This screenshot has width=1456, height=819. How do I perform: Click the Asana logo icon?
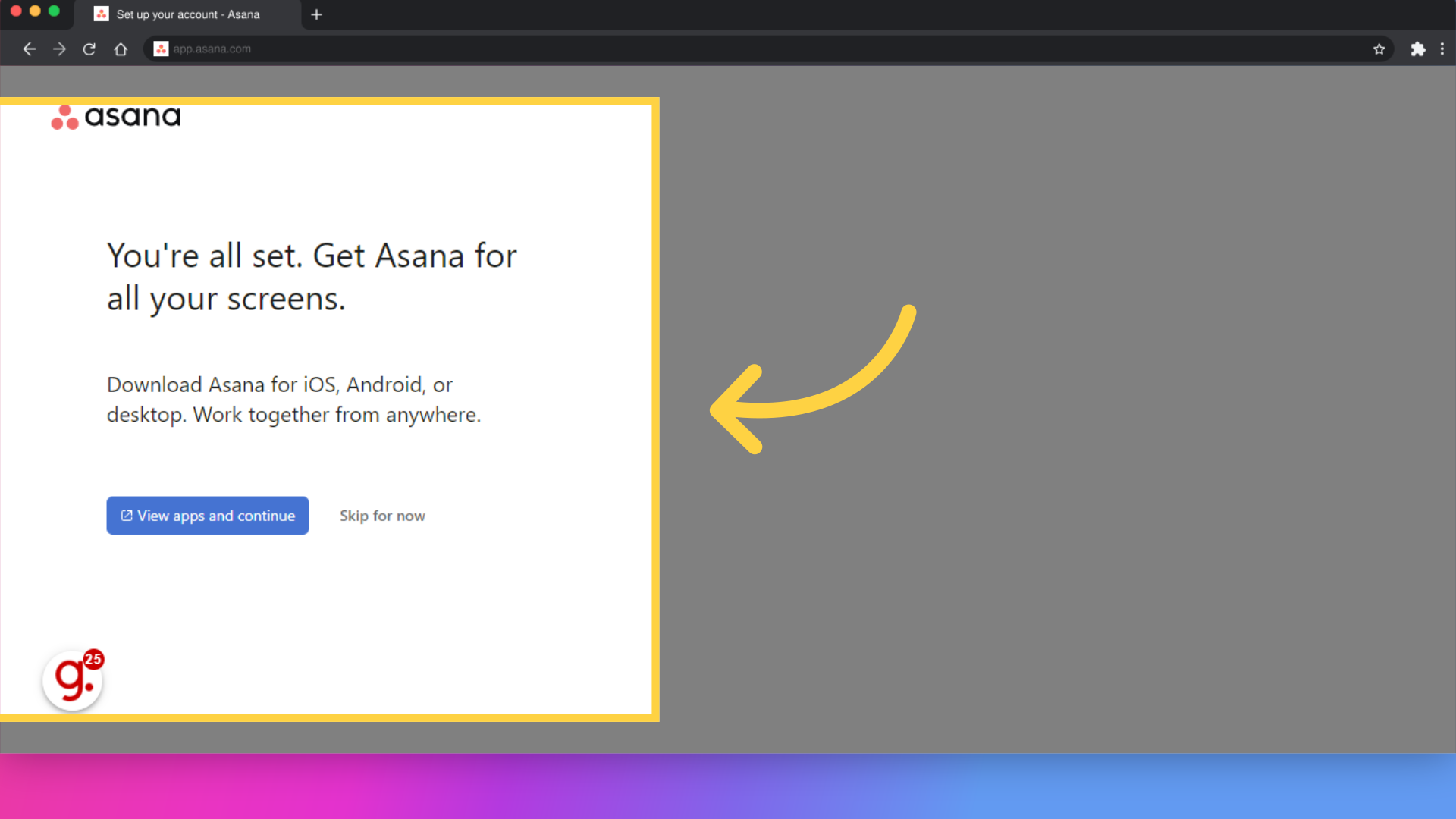click(x=63, y=117)
